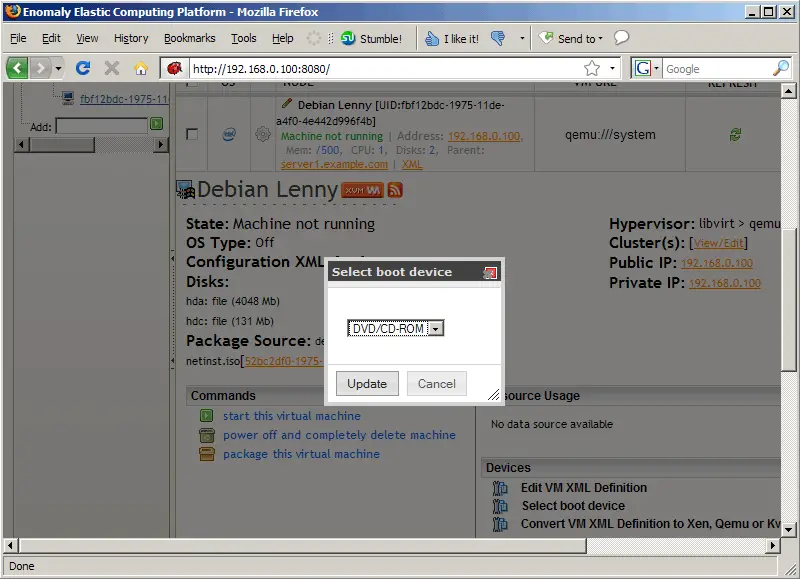800x579 pixels.
Task: Click the Update button in dialog
Action: coord(367,384)
